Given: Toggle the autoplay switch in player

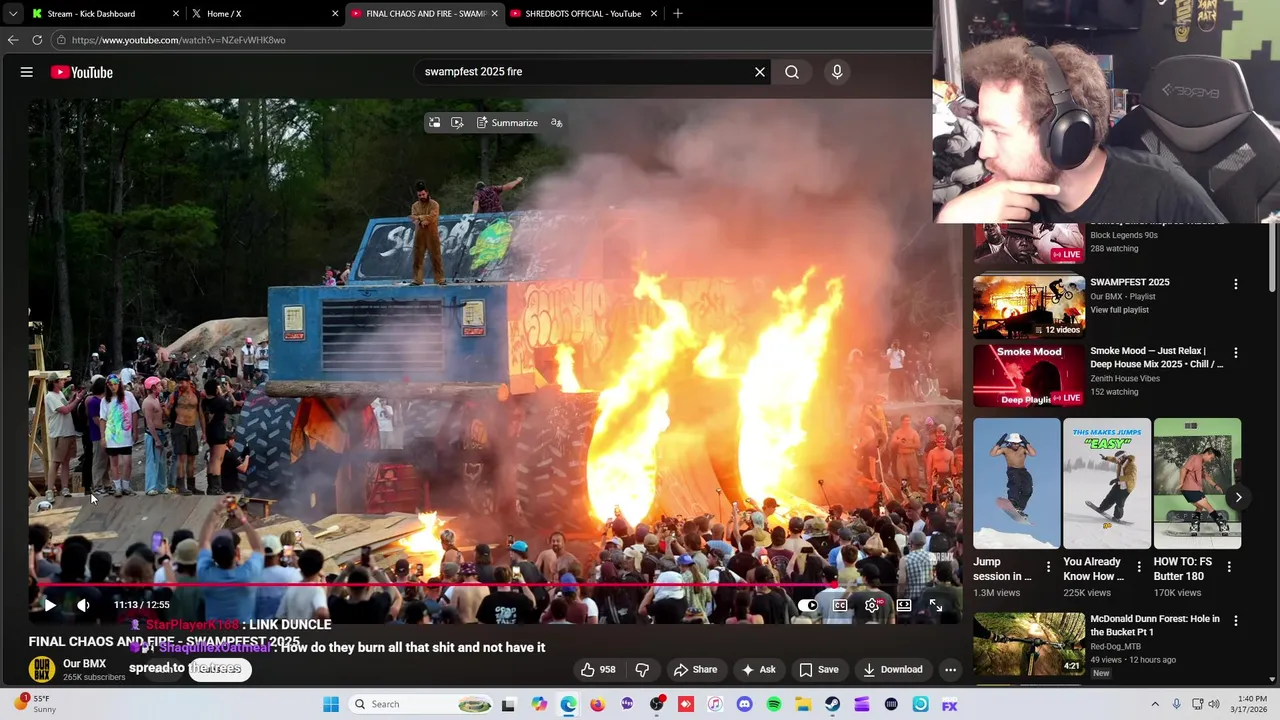Looking at the screenshot, I should click(808, 605).
